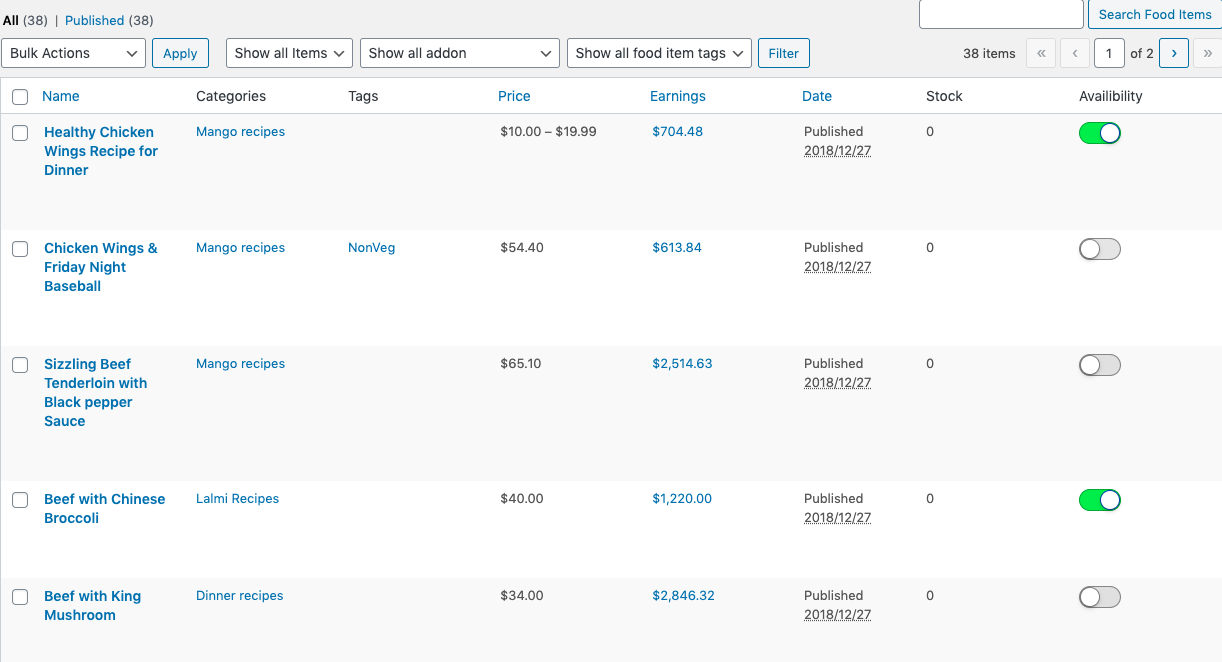The image size is (1222, 662).
Task: Disable availability for Healthy Chicken Wings
Action: 1099,133
